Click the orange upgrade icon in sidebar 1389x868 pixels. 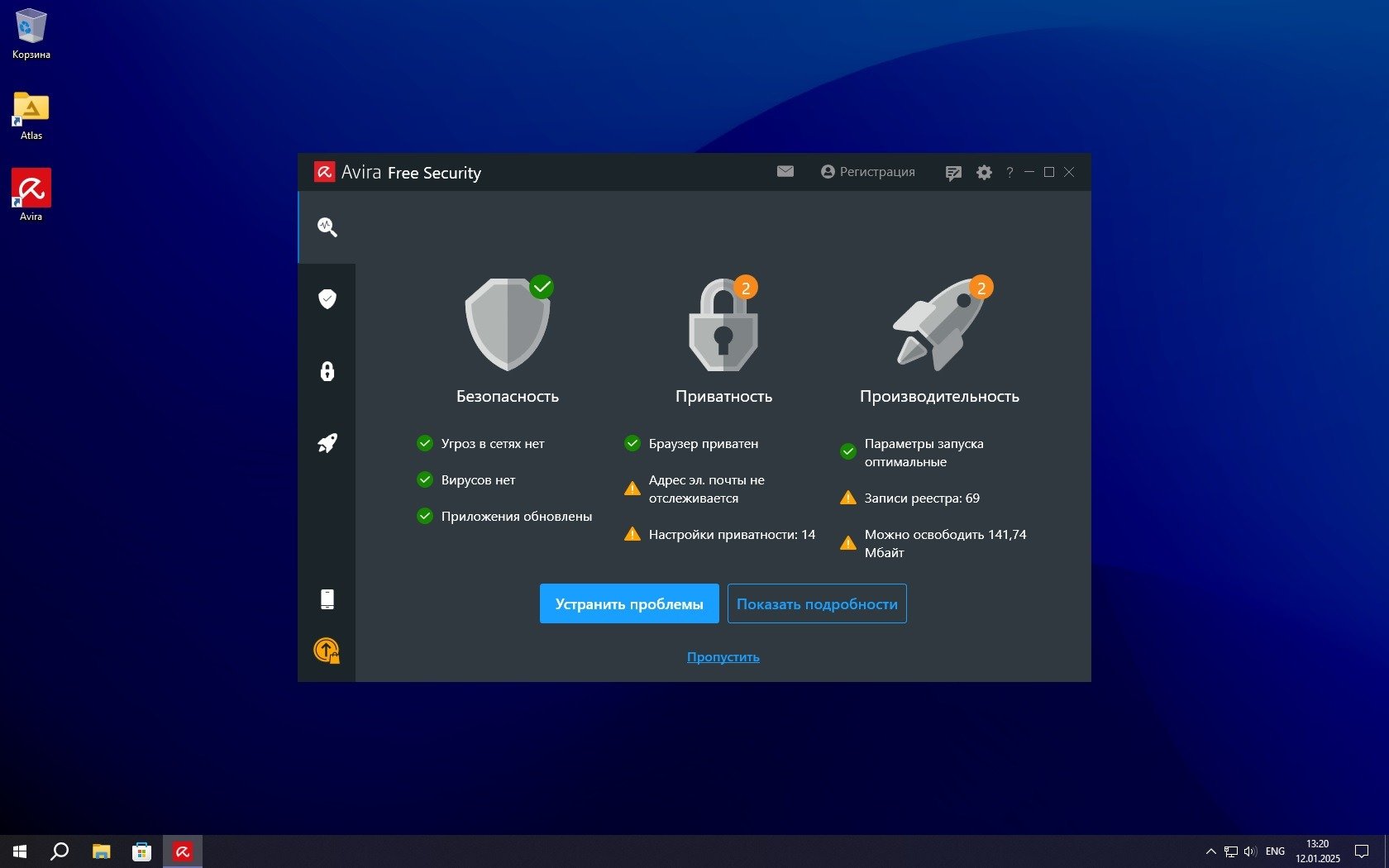point(327,651)
